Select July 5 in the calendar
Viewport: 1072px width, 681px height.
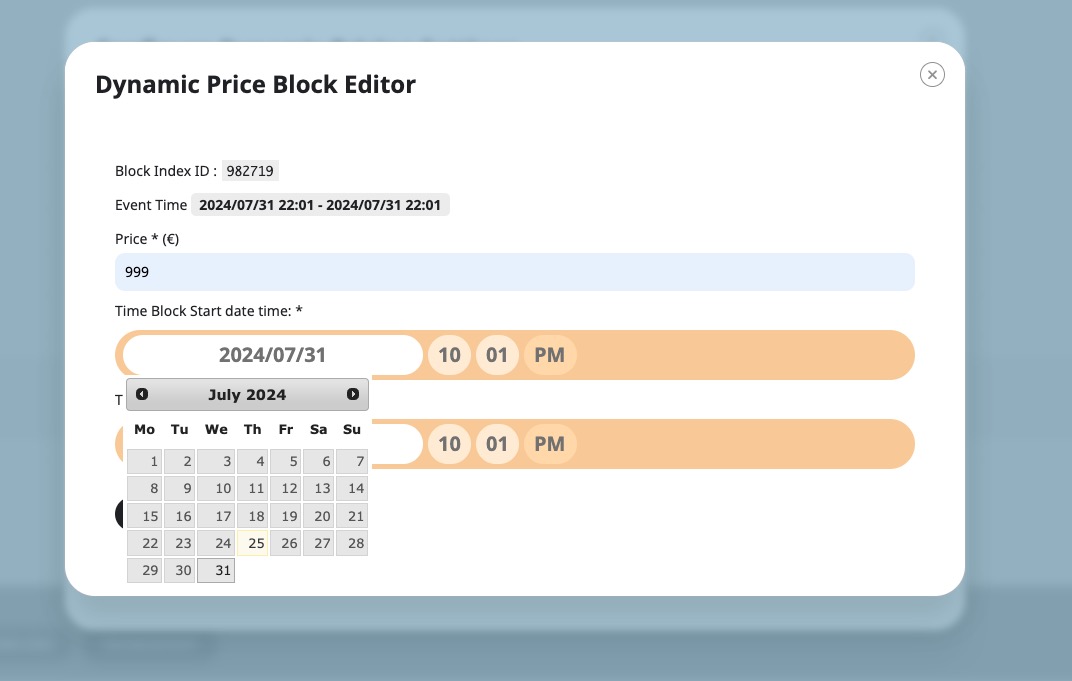(x=286, y=462)
